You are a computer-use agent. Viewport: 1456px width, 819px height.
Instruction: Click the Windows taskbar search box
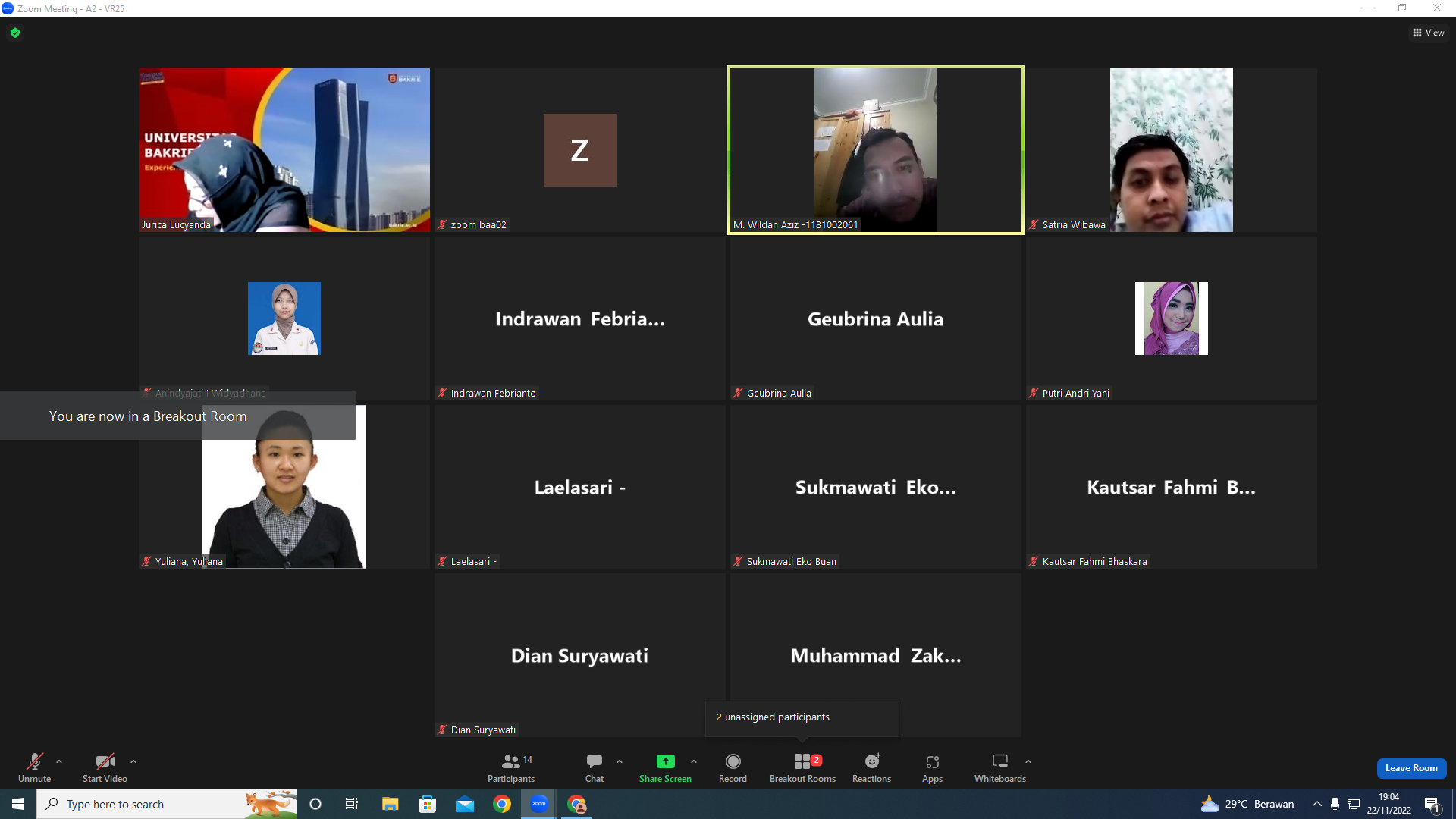[x=167, y=804]
